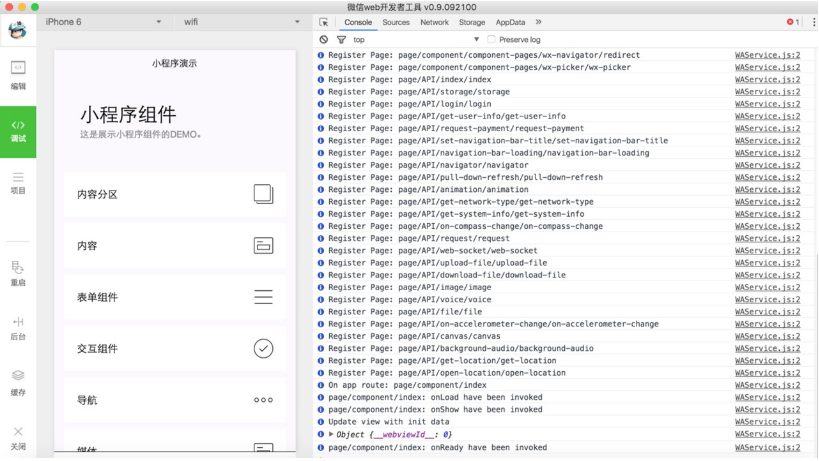819x461 pixels.
Task: Click the 内容 card icon
Action: (263, 245)
